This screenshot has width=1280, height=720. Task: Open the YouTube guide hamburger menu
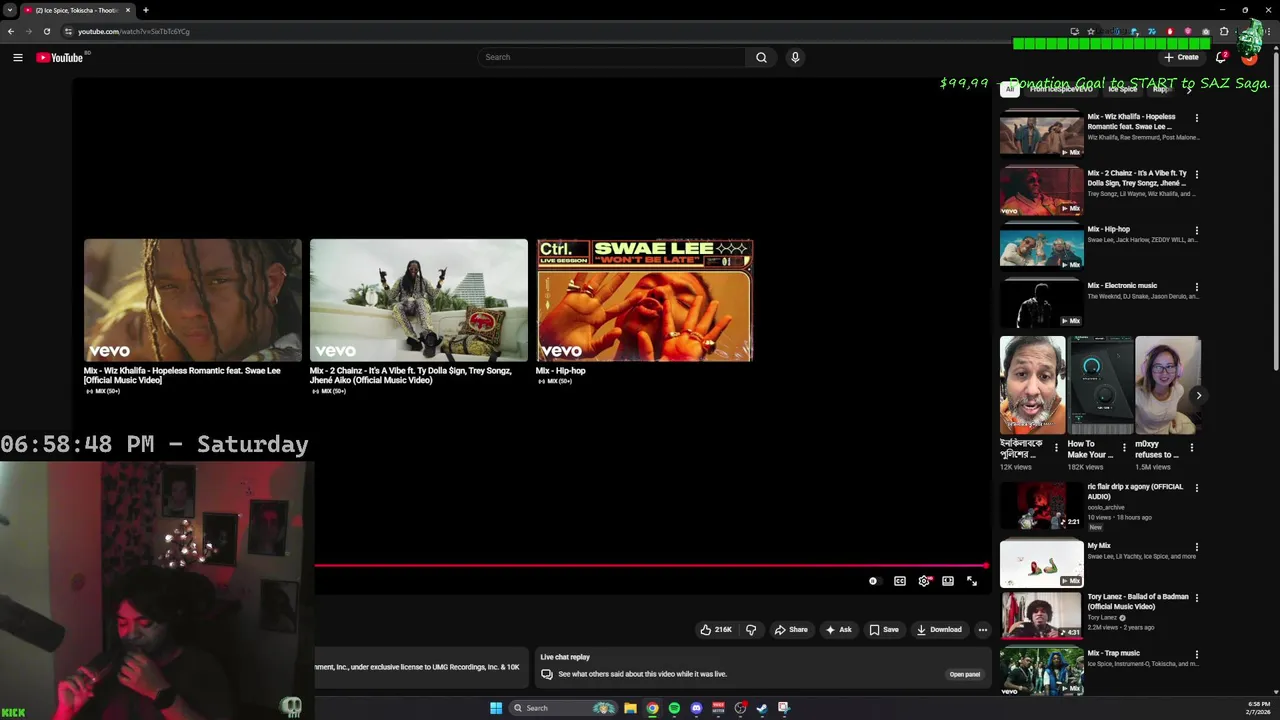18,57
